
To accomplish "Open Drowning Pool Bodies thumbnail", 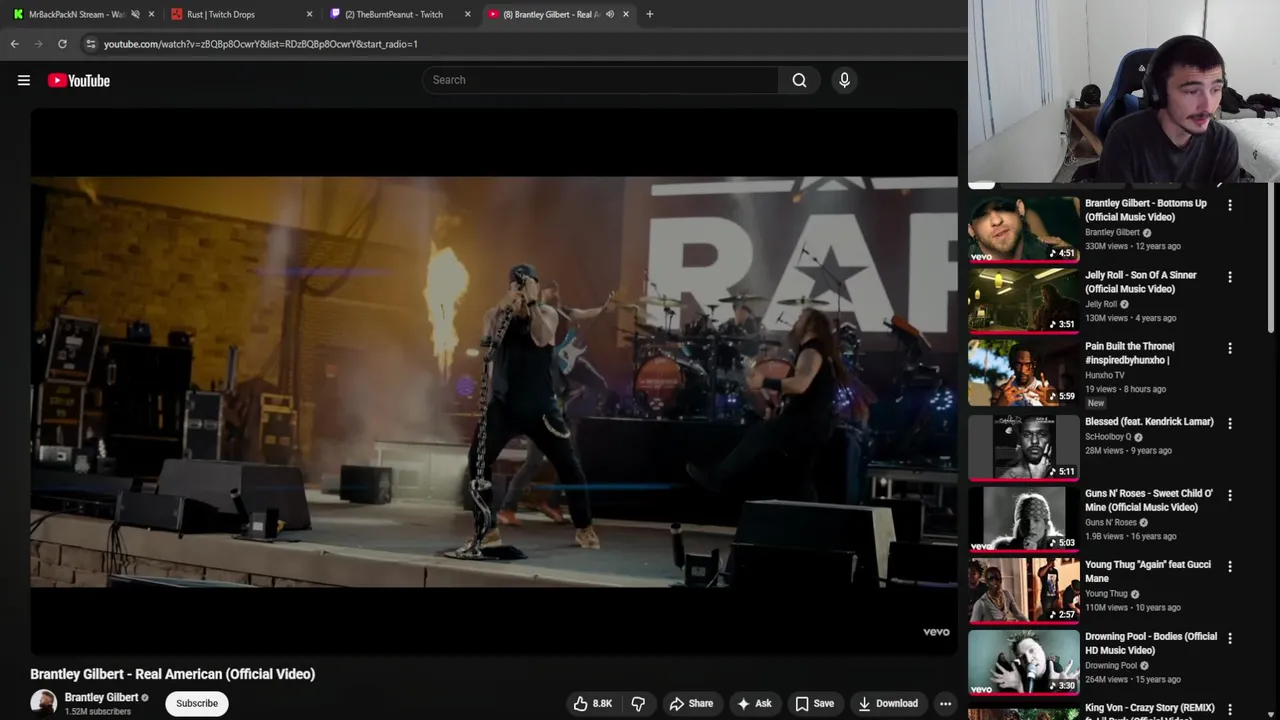I will tap(1023, 662).
